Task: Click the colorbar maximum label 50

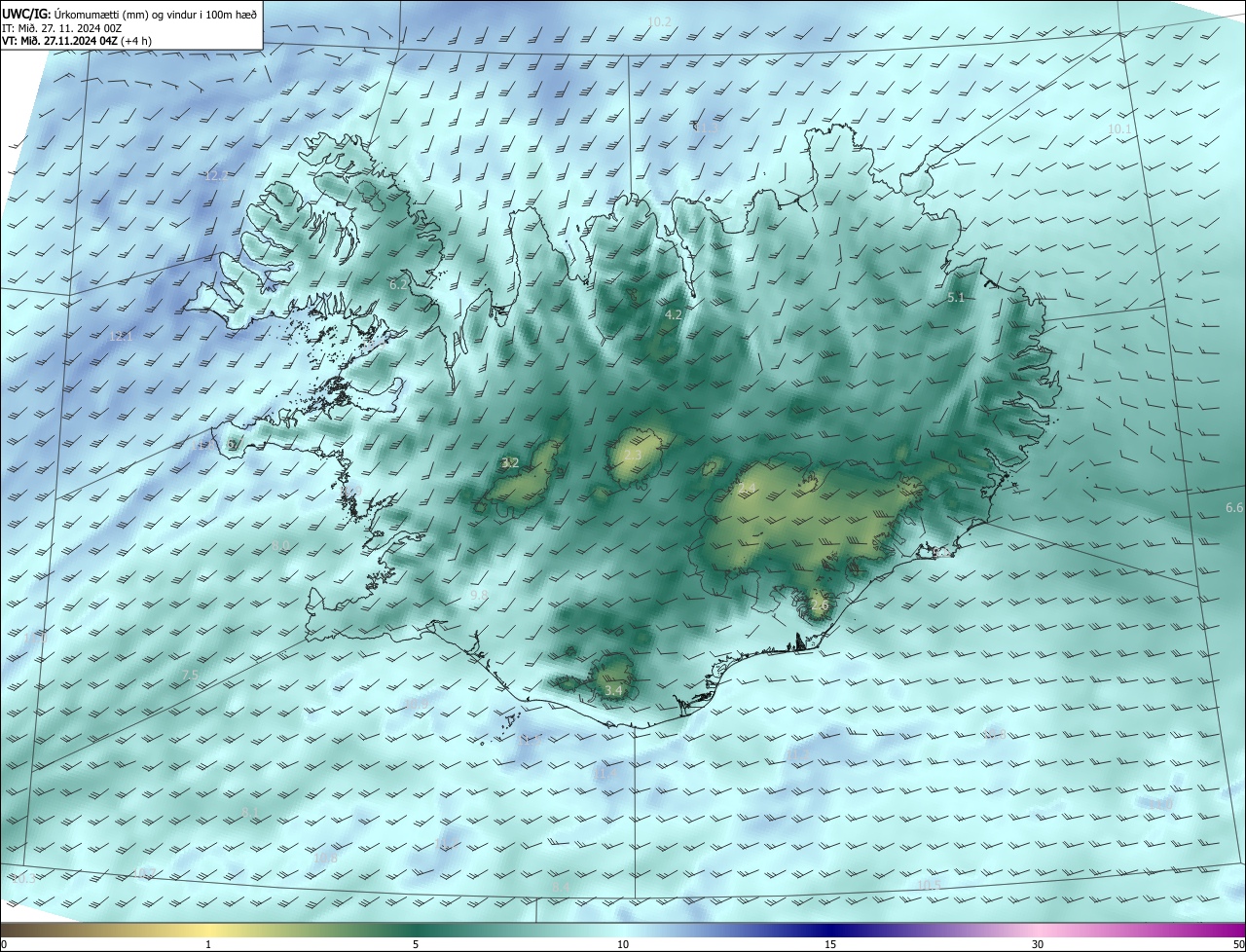Action: tap(1237, 944)
